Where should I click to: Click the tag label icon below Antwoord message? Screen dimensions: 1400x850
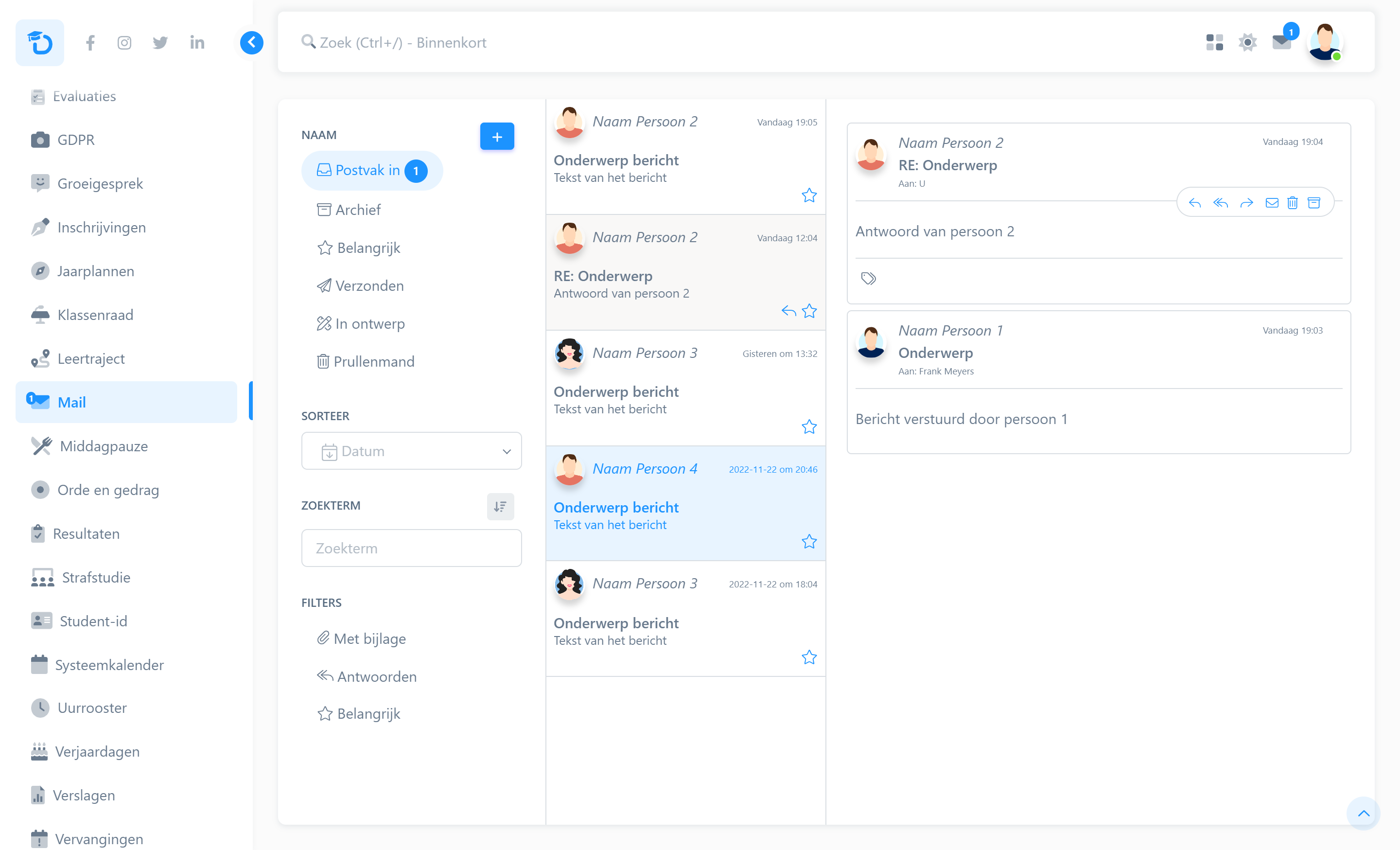click(x=868, y=279)
